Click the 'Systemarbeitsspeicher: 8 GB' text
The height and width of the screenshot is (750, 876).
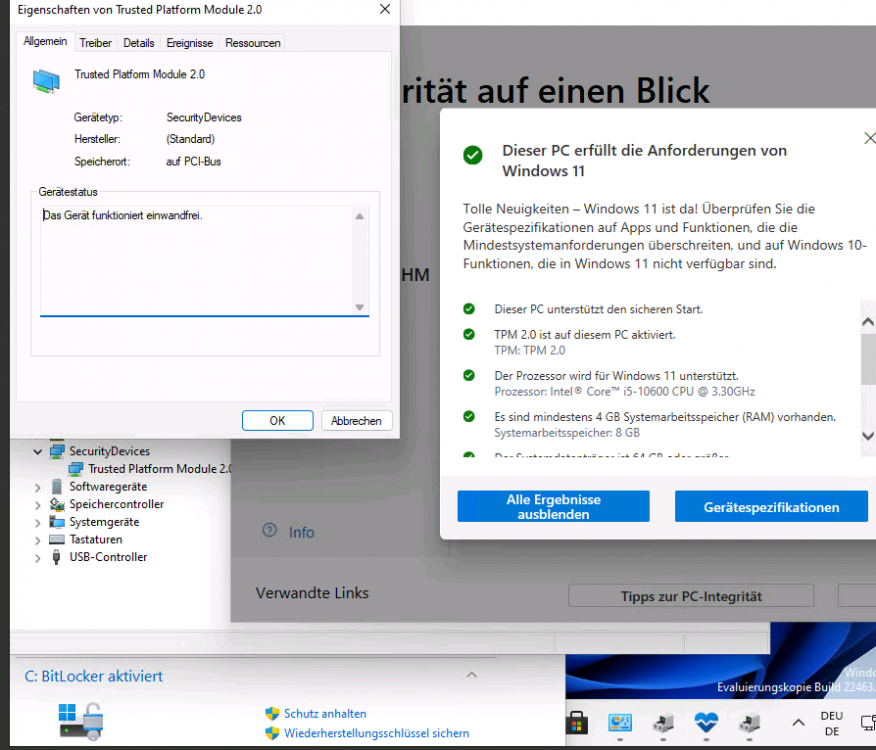(x=567, y=433)
